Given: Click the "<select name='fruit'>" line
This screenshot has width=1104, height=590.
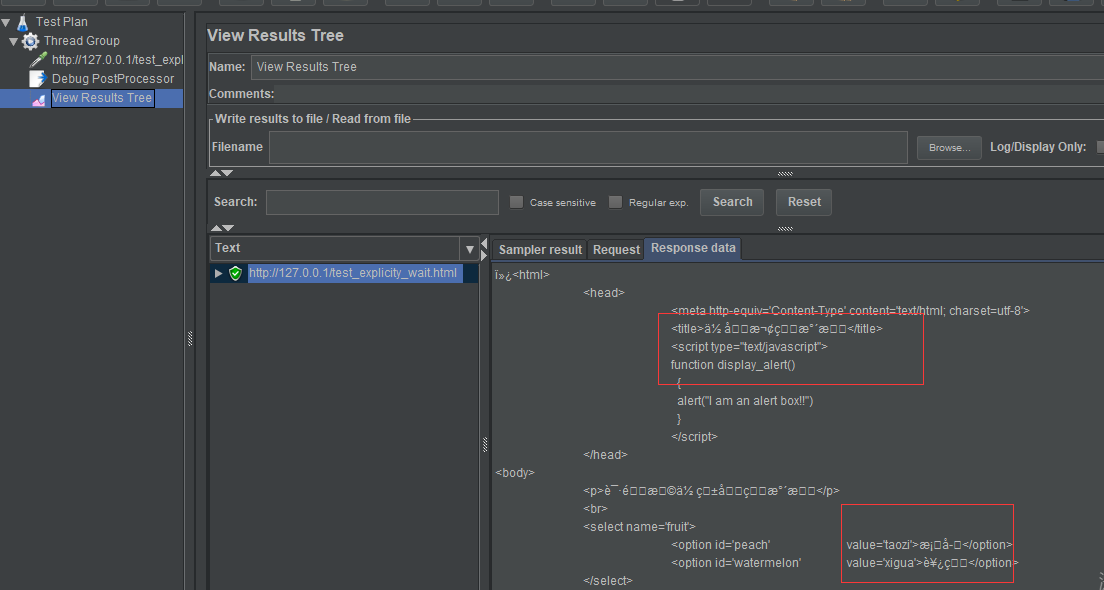Looking at the screenshot, I should (639, 527).
